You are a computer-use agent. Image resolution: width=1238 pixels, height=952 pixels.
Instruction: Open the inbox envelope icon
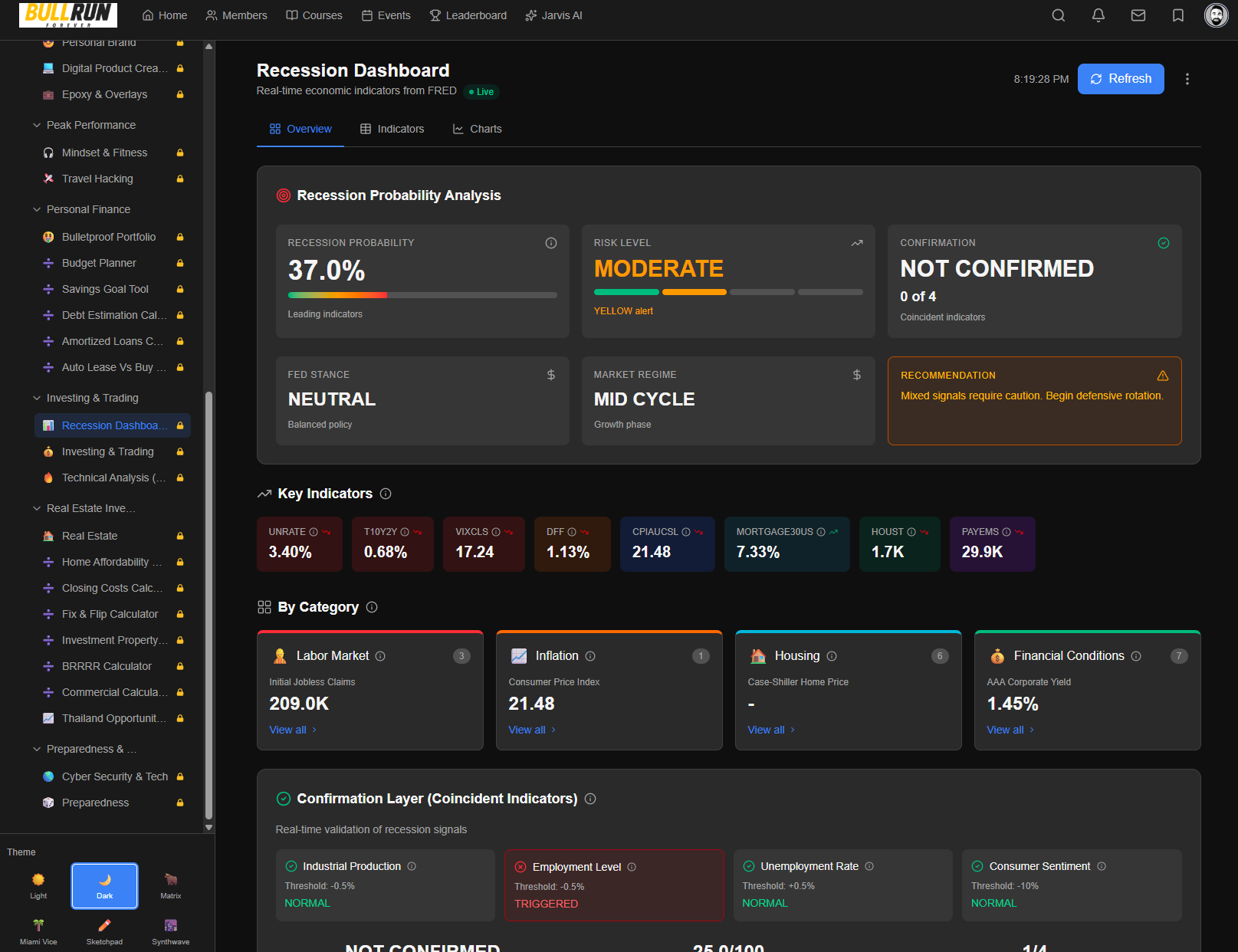[x=1138, y=15]
